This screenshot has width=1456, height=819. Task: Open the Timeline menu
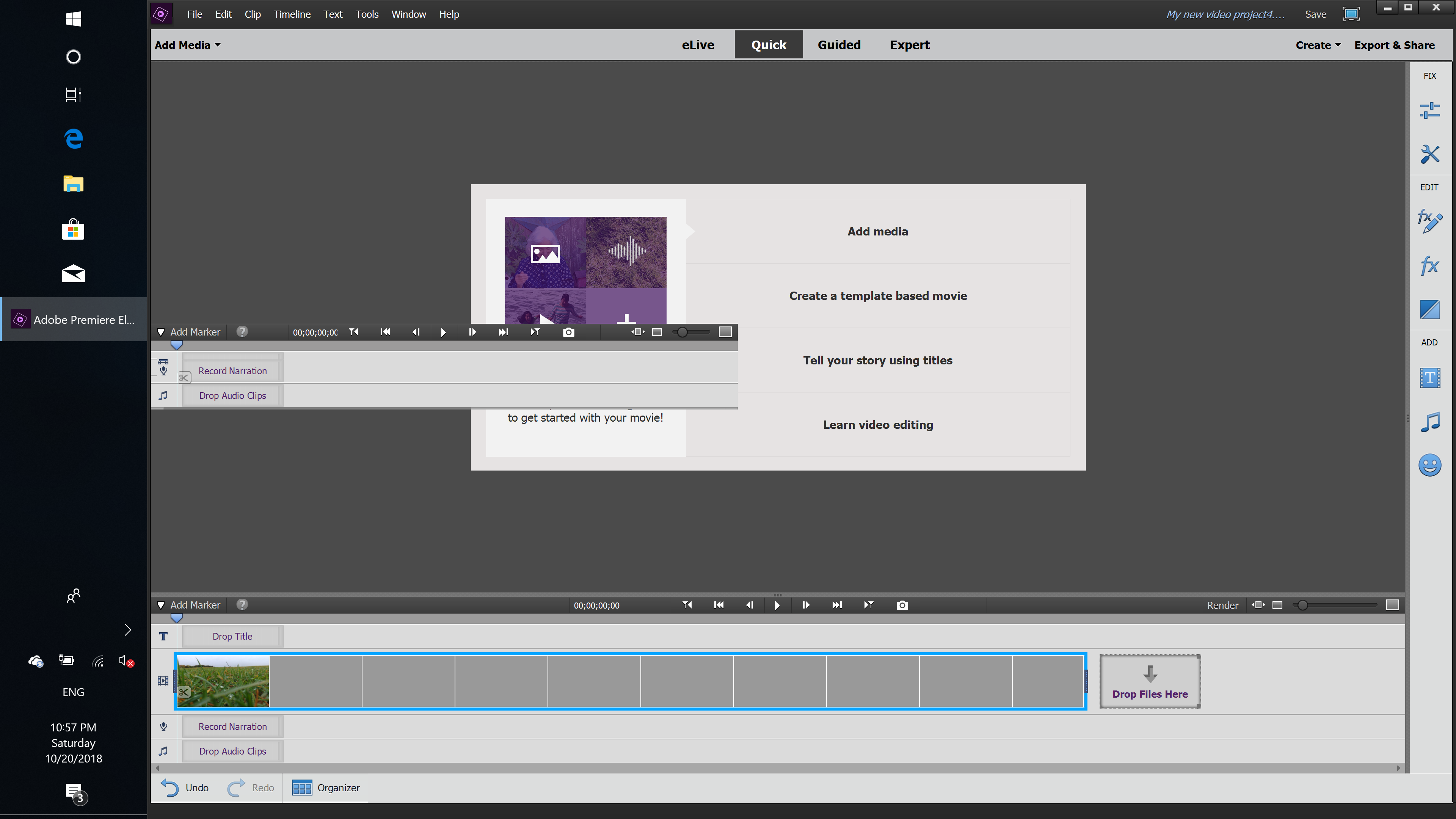(292, 14)
